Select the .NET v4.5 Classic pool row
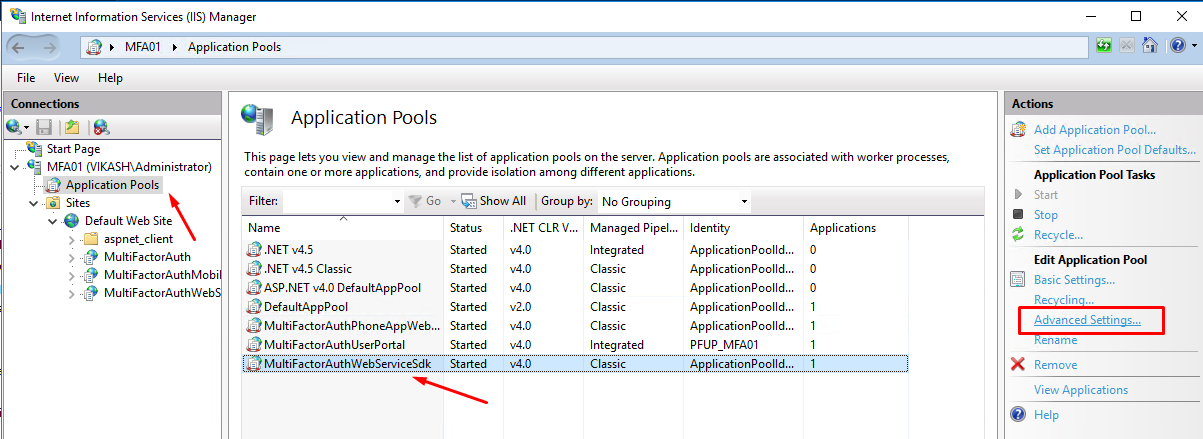The image size is (1203, 439). (575, 269)
